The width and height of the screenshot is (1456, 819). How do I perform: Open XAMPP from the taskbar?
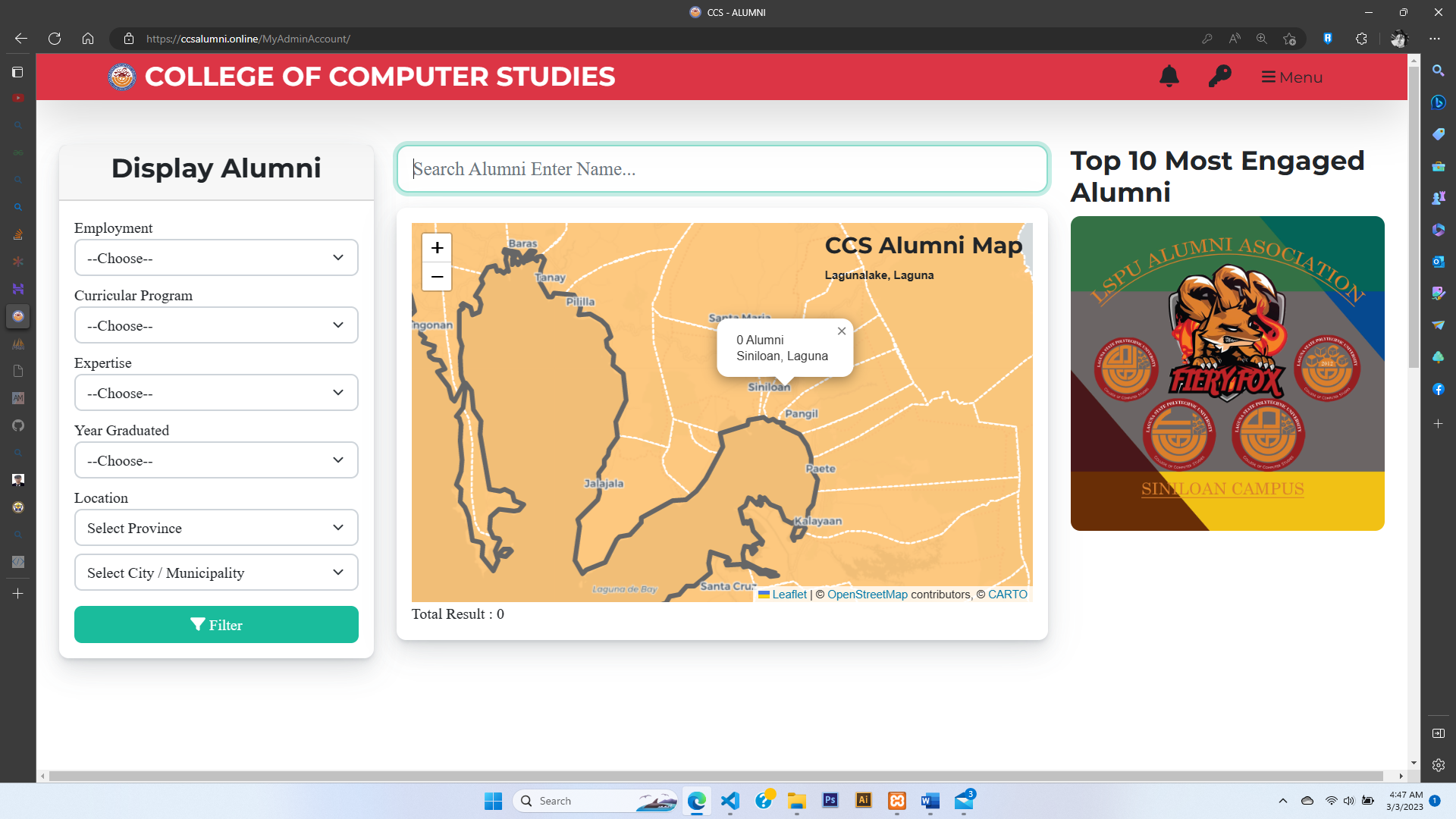pyautogui.click(x=897, y=801)
